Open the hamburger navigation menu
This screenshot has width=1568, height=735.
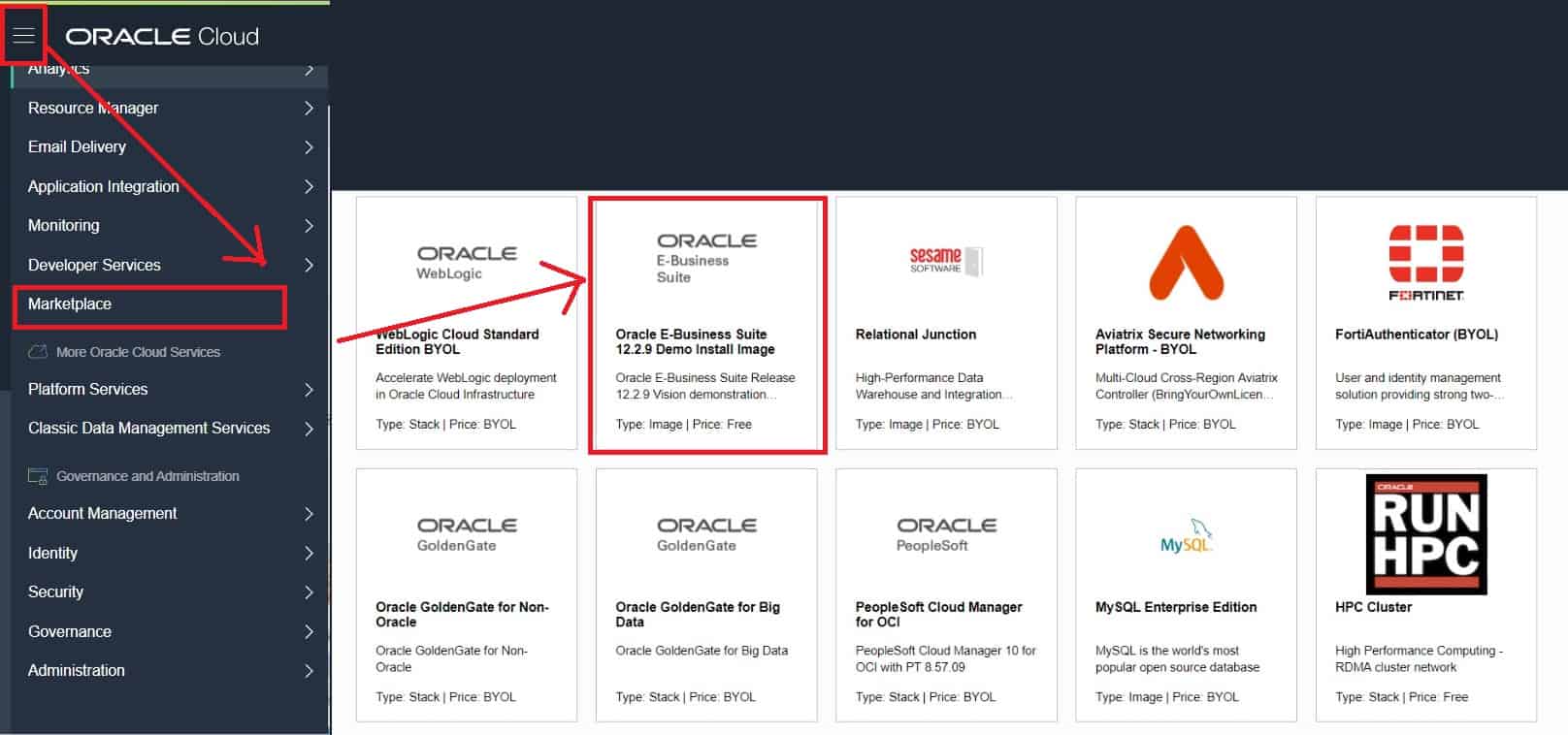[x=23, y=36]
